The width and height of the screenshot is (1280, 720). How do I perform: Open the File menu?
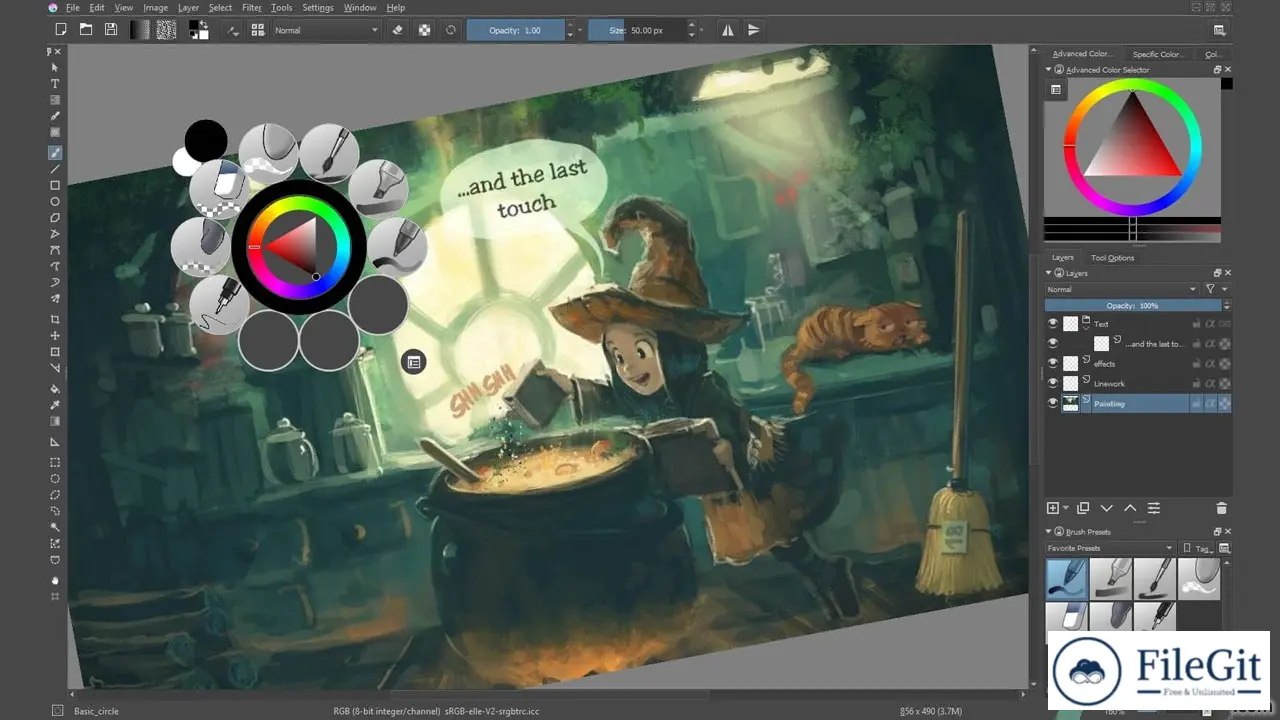tap(73, 7)
